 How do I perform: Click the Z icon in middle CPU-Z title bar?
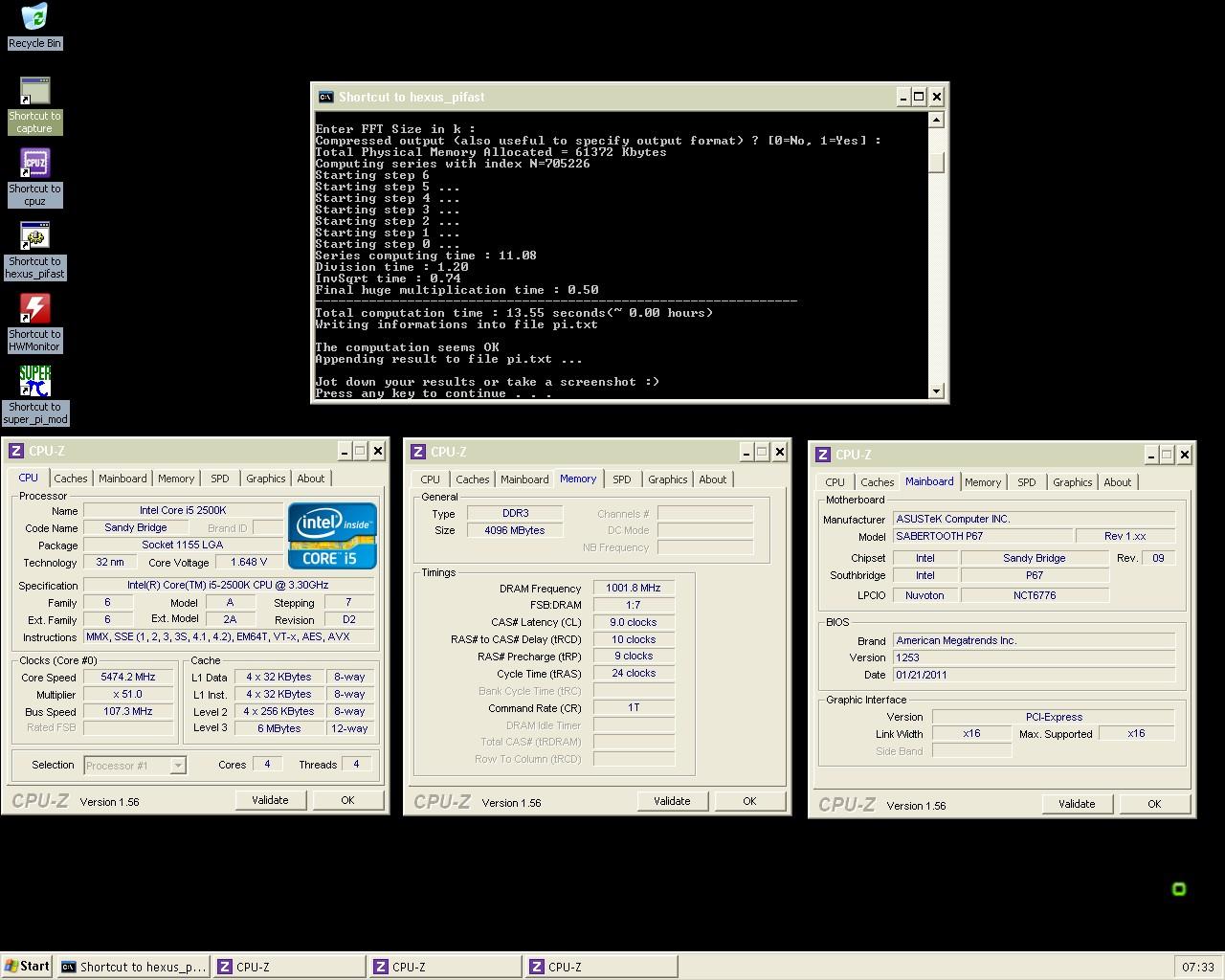coord(418,452)
